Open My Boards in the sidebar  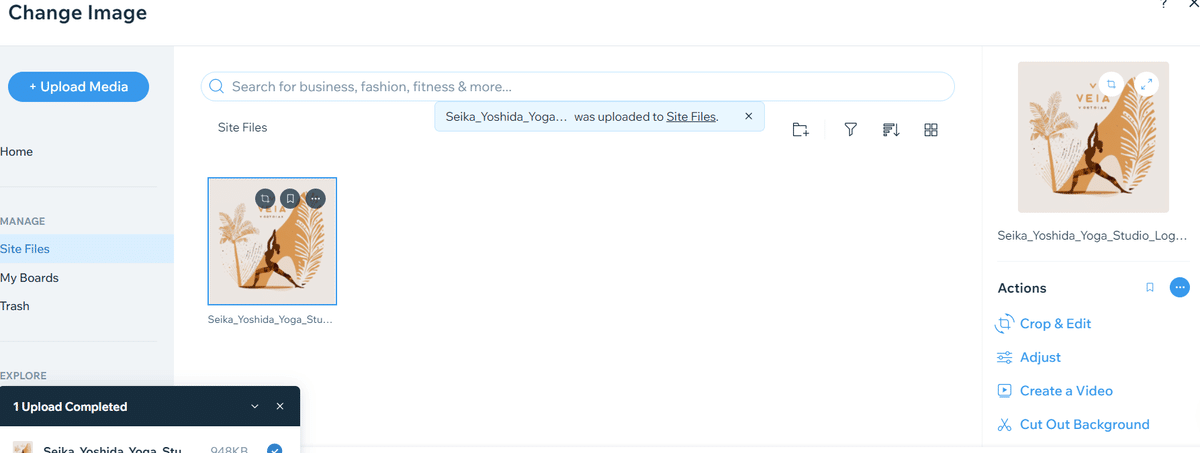[30, 278]
